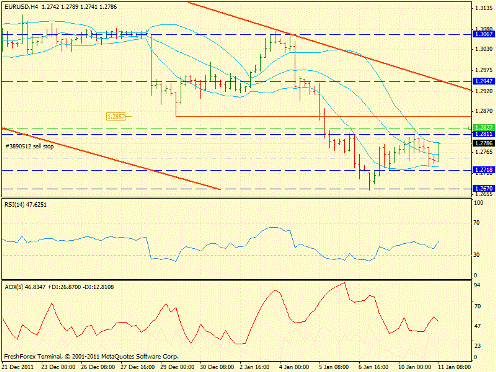Click the RSI scale value 100
Image resolution: width=496 pixels, height=372 pixels.
[479, 203]
